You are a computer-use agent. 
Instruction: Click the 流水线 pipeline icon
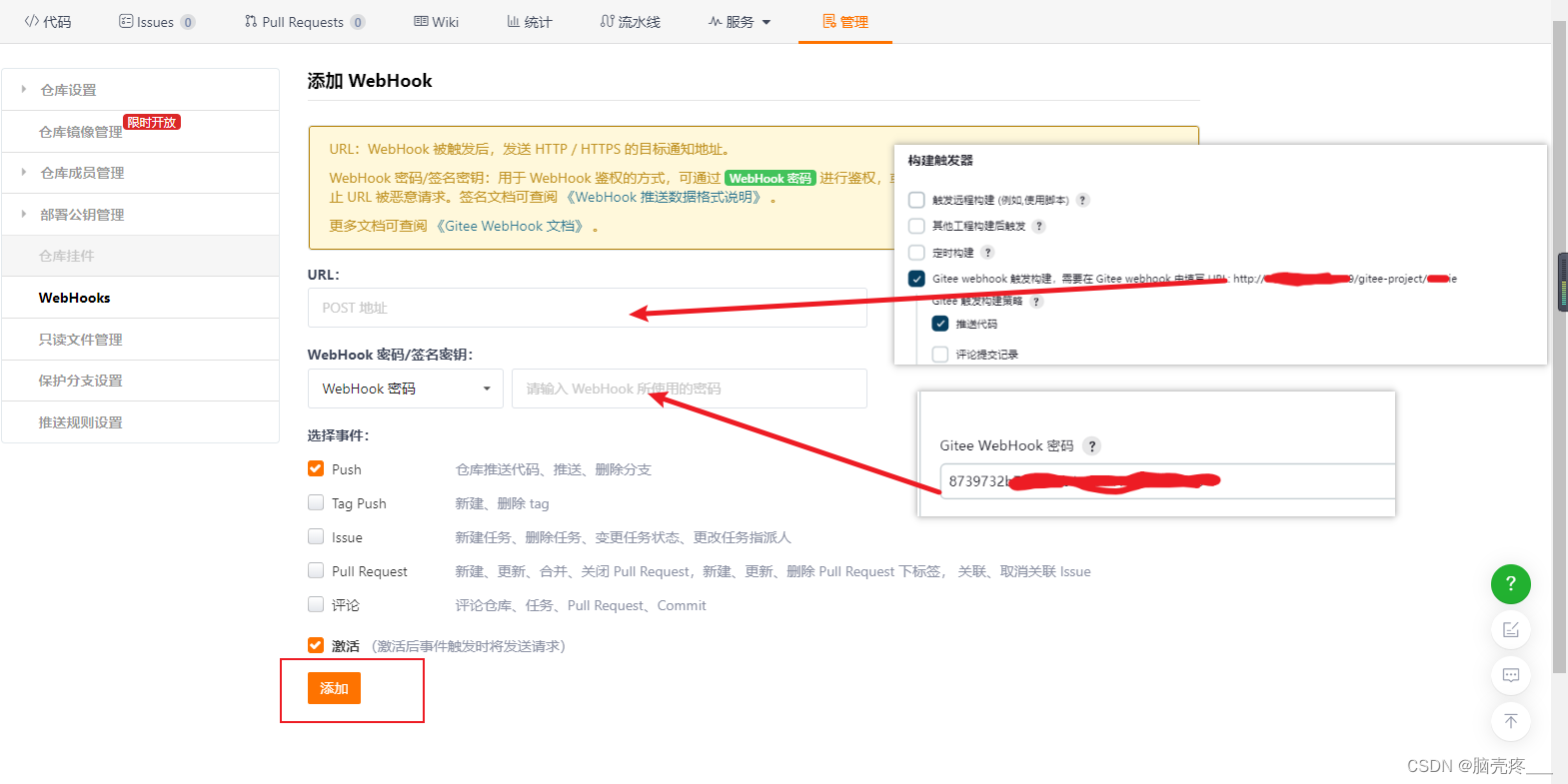[x=607, y=21]
